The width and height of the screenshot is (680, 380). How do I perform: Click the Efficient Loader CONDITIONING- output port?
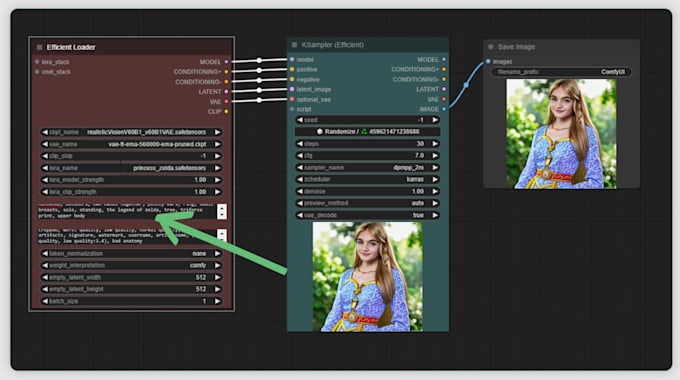coord(226,82)
